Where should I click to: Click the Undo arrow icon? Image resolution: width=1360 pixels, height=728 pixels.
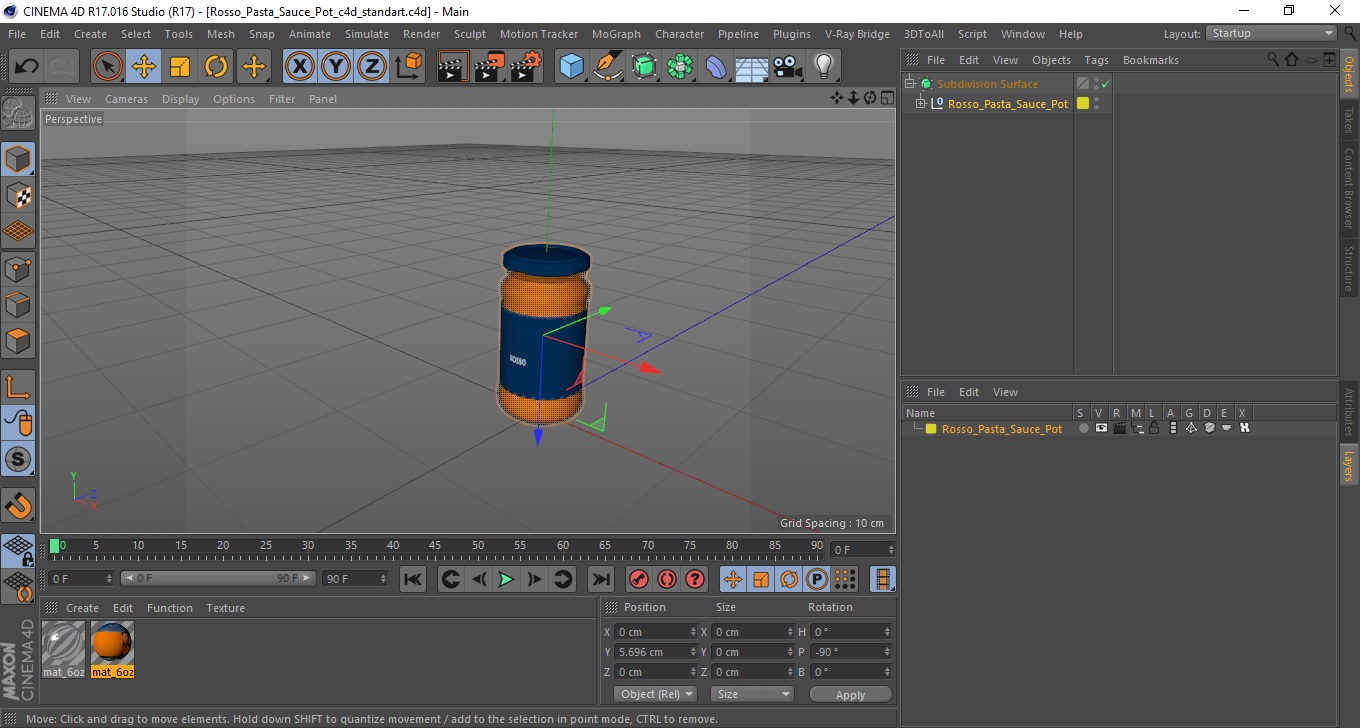coord(27,67)
